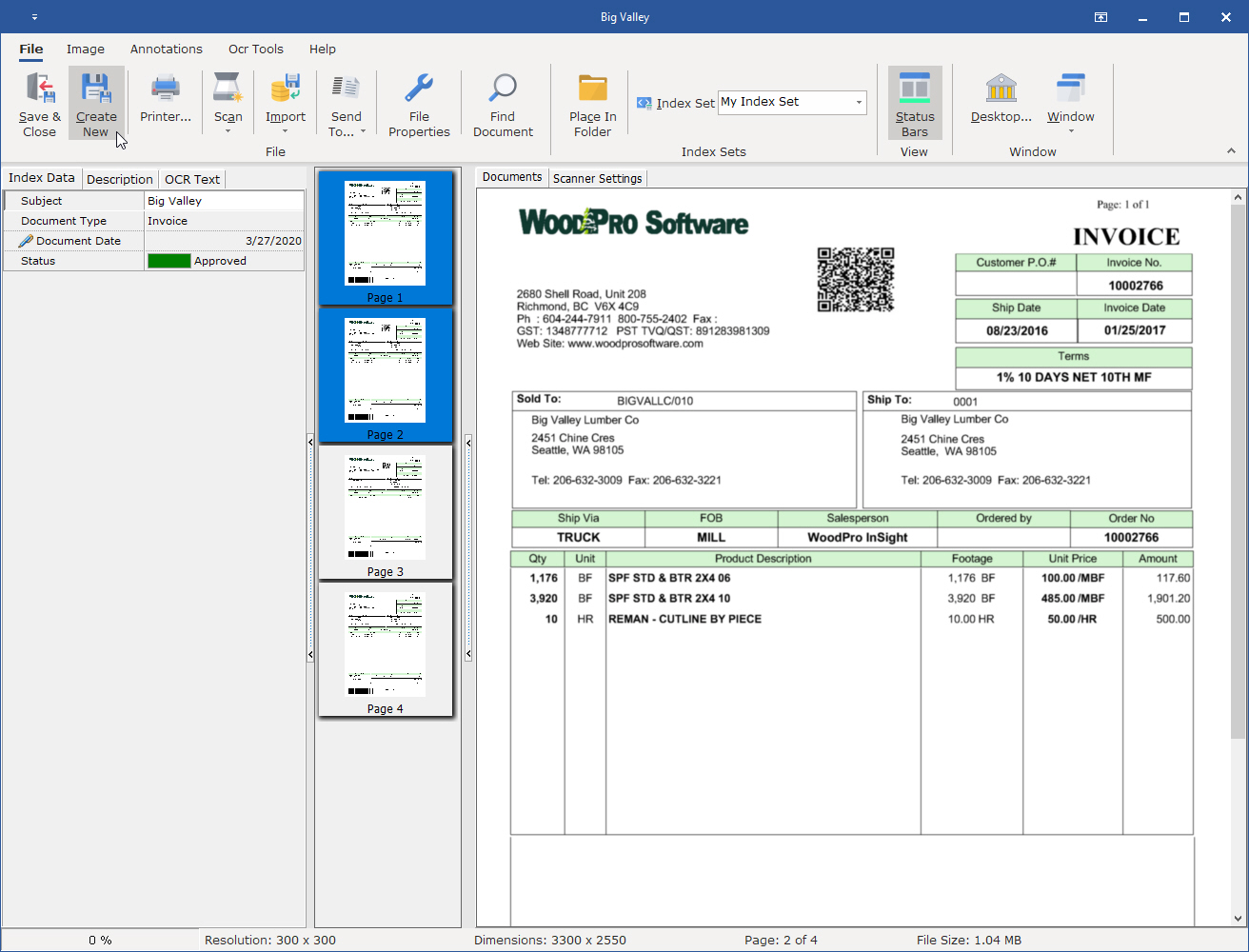The width and height of the screenshot is (1249, 952).
Task: Click the title bar ribbon display options icon
Action: (x=1100, y=17)
